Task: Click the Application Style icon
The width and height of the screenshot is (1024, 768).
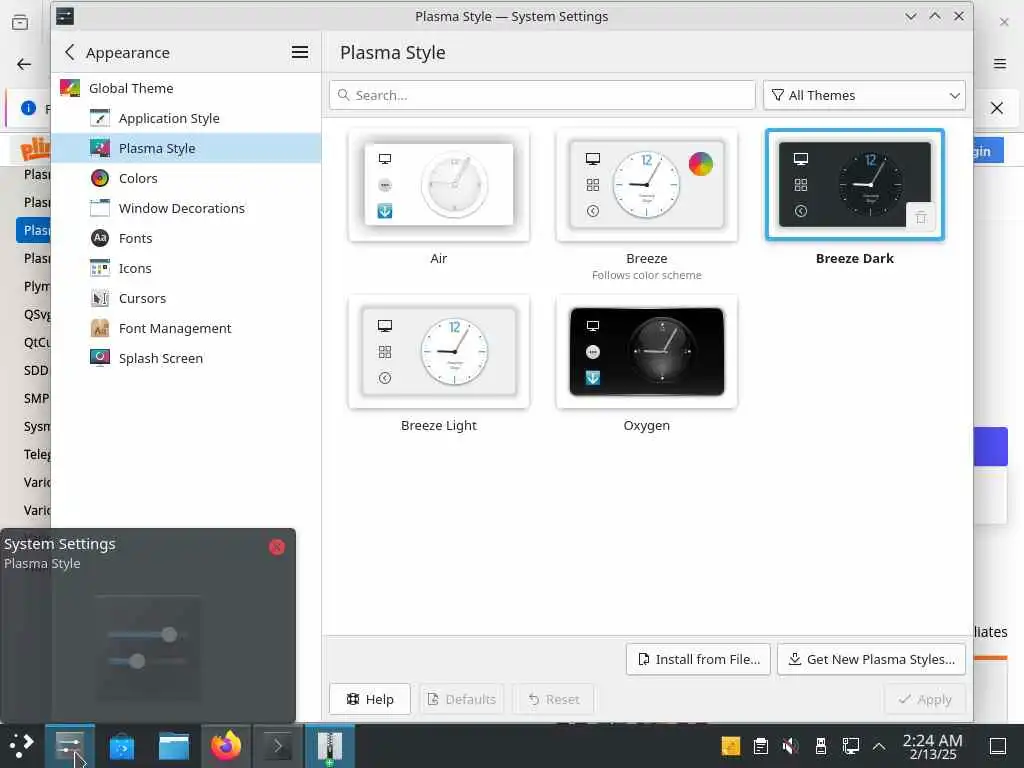Action: click(100, 118)
